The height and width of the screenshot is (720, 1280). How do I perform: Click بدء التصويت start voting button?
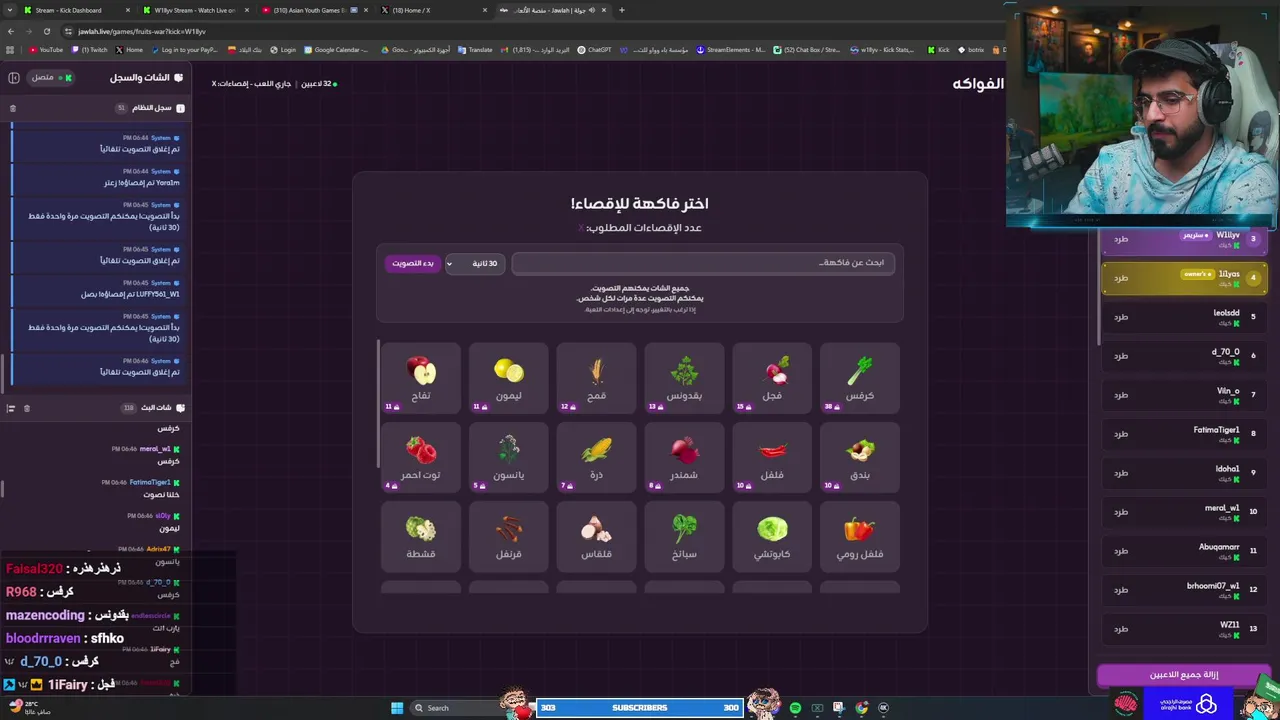[413, 263]
